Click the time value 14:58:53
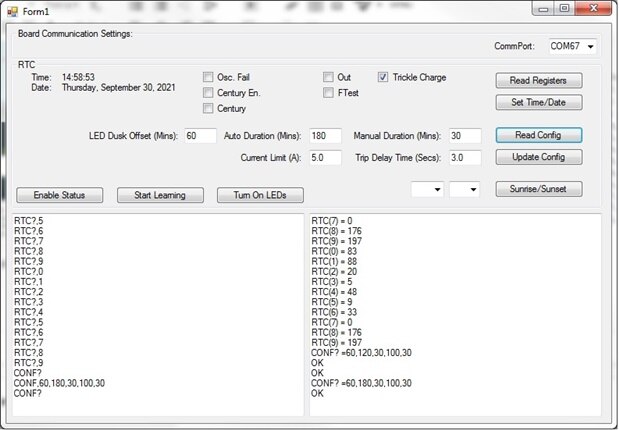 [78, 77]
